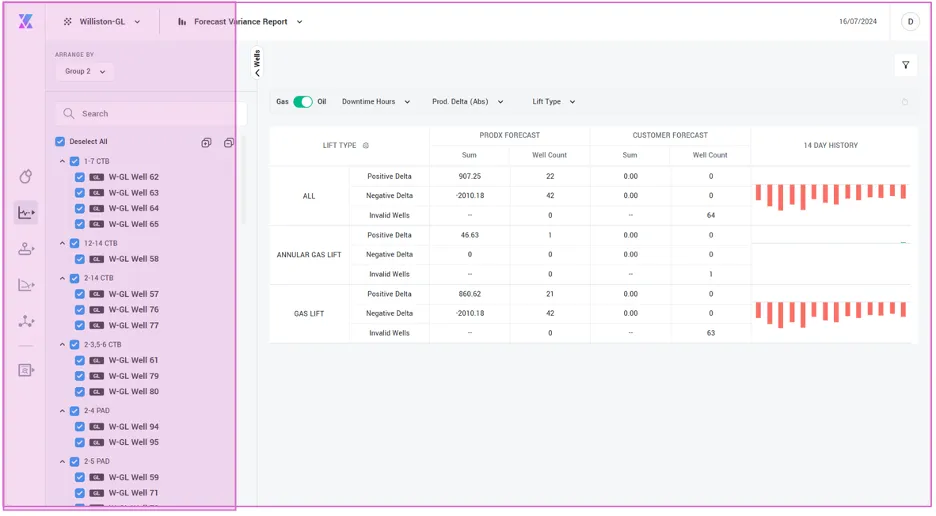The width and height of the screenshot is (936, 516).
Task: Uncheck the Deselect All checkbox
Action: pyautogui.click(x=60, y=142)
